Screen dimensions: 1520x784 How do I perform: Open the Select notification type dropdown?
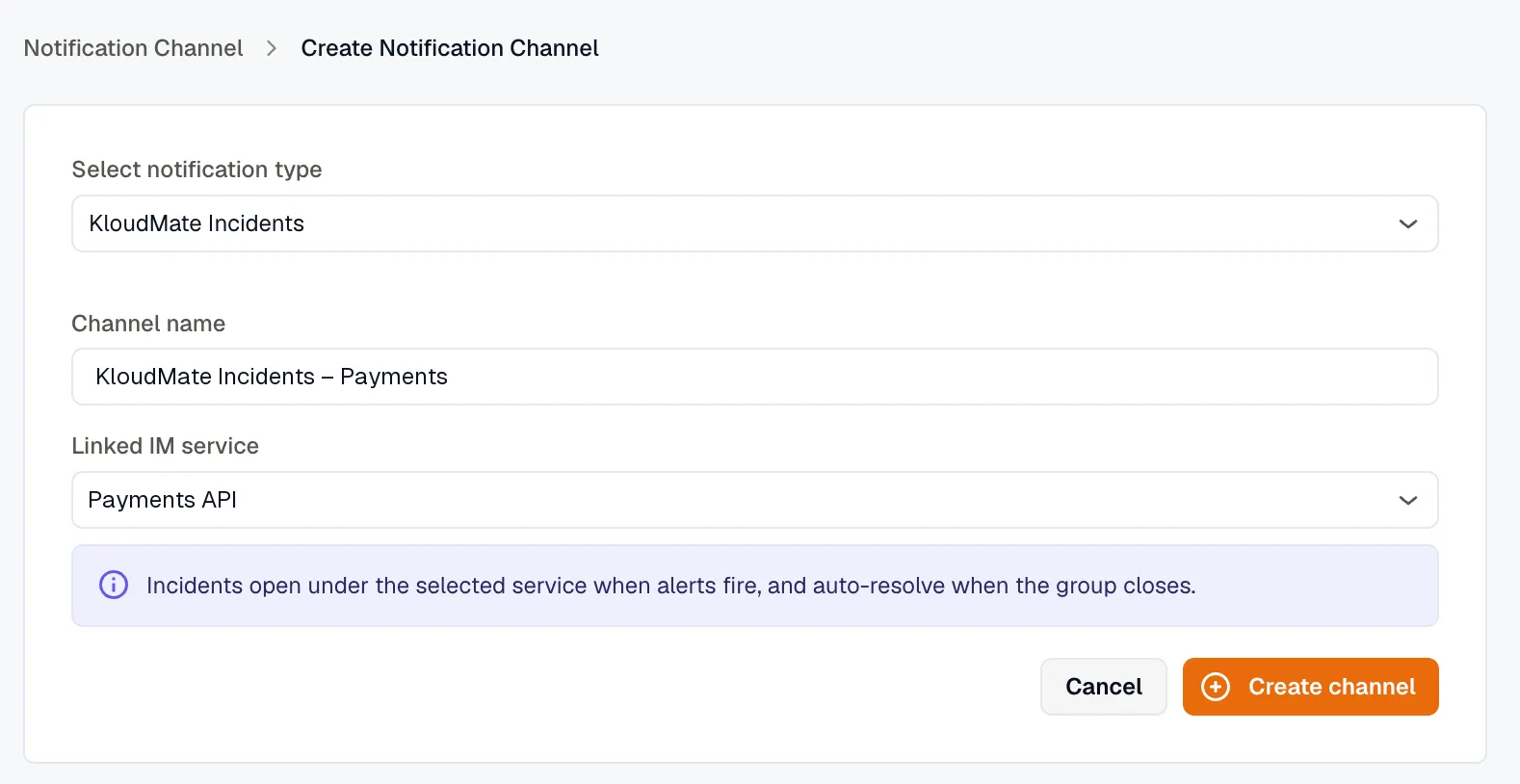coord(755,223)
